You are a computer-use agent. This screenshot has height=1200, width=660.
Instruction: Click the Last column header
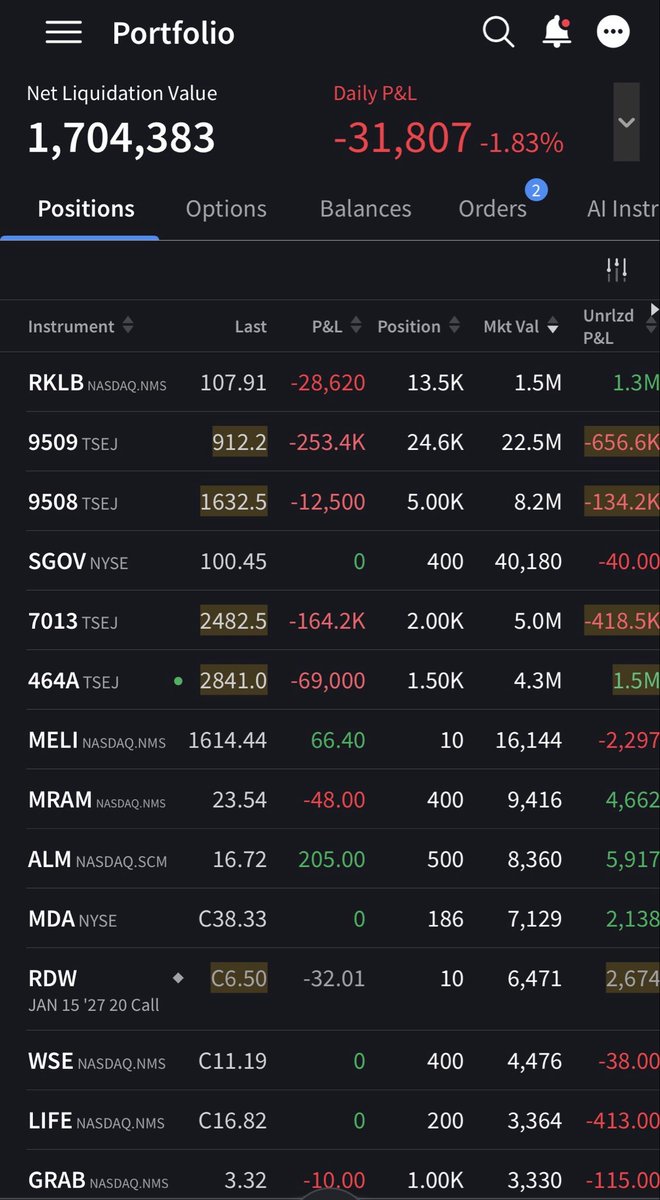click(x=250, y=326)
